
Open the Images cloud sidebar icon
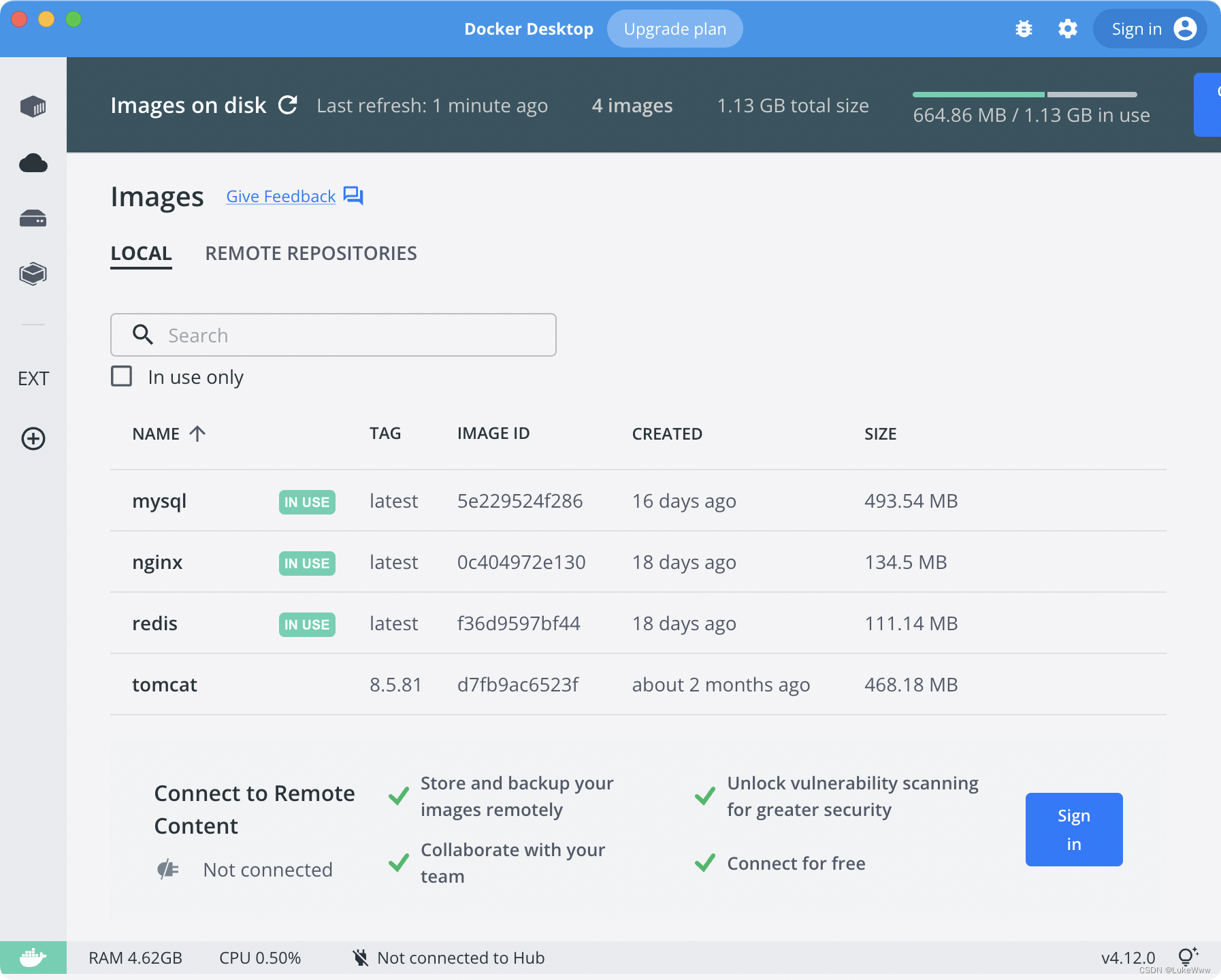pos(33,163)
